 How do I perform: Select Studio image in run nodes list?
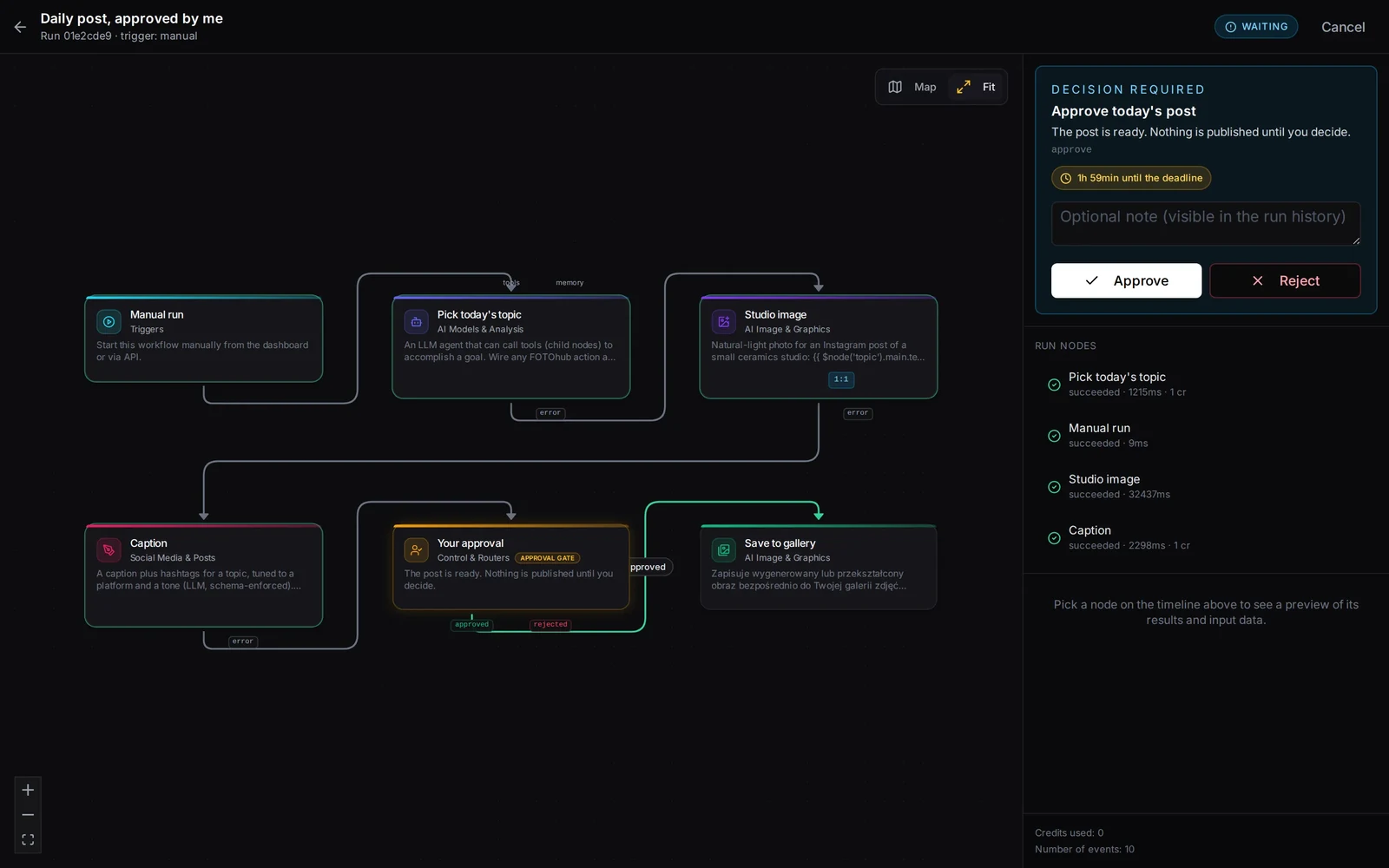pyautogui.click(x=1206, y=487)
